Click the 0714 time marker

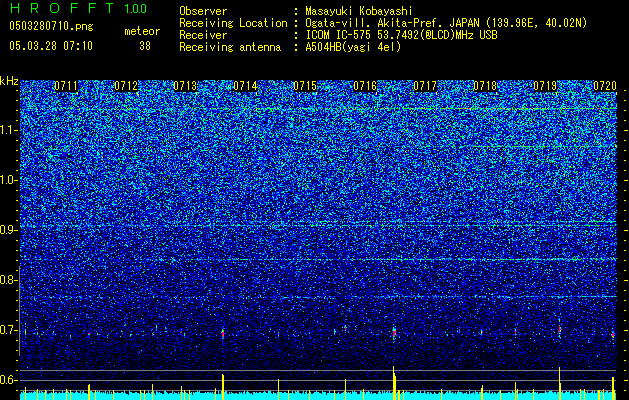point(246,86)
